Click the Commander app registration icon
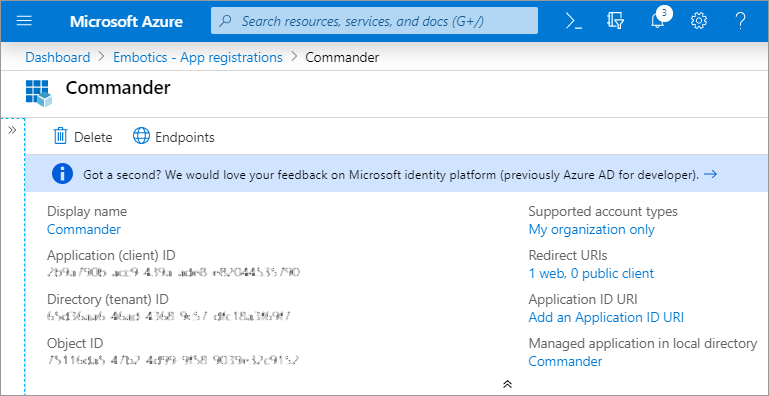Image resolution: width=769 pixels, height=396 pixels. pyautogui.click(x=39, y=93)
